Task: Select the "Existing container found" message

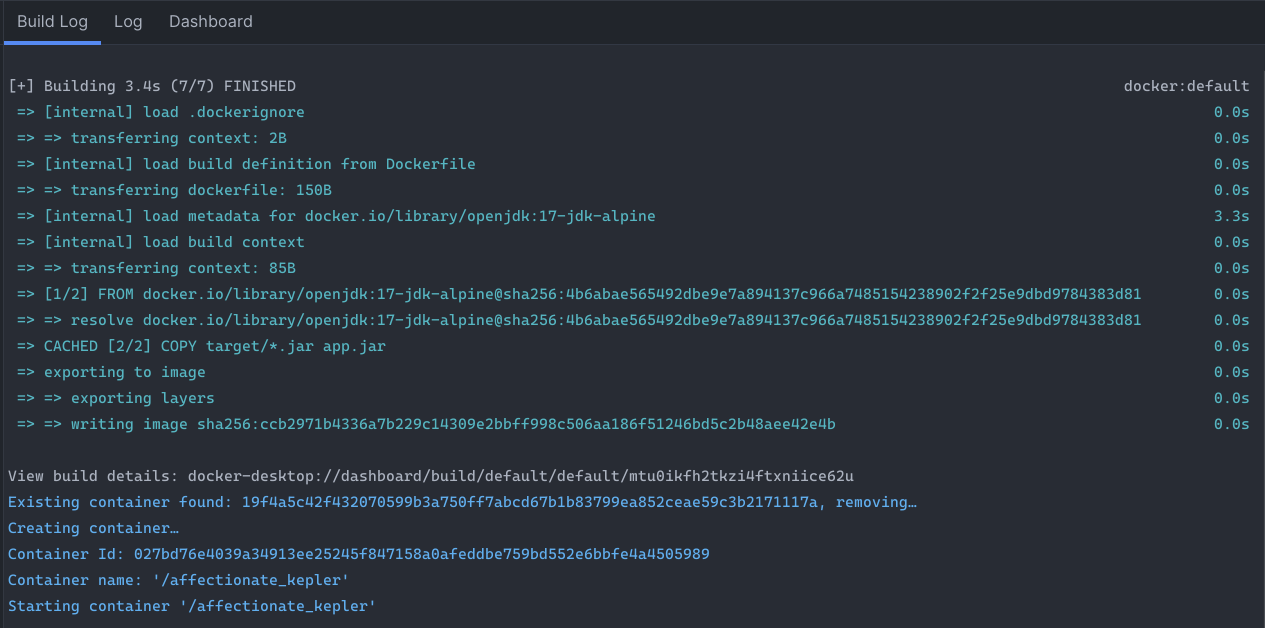Action: (x=462, y=502)
